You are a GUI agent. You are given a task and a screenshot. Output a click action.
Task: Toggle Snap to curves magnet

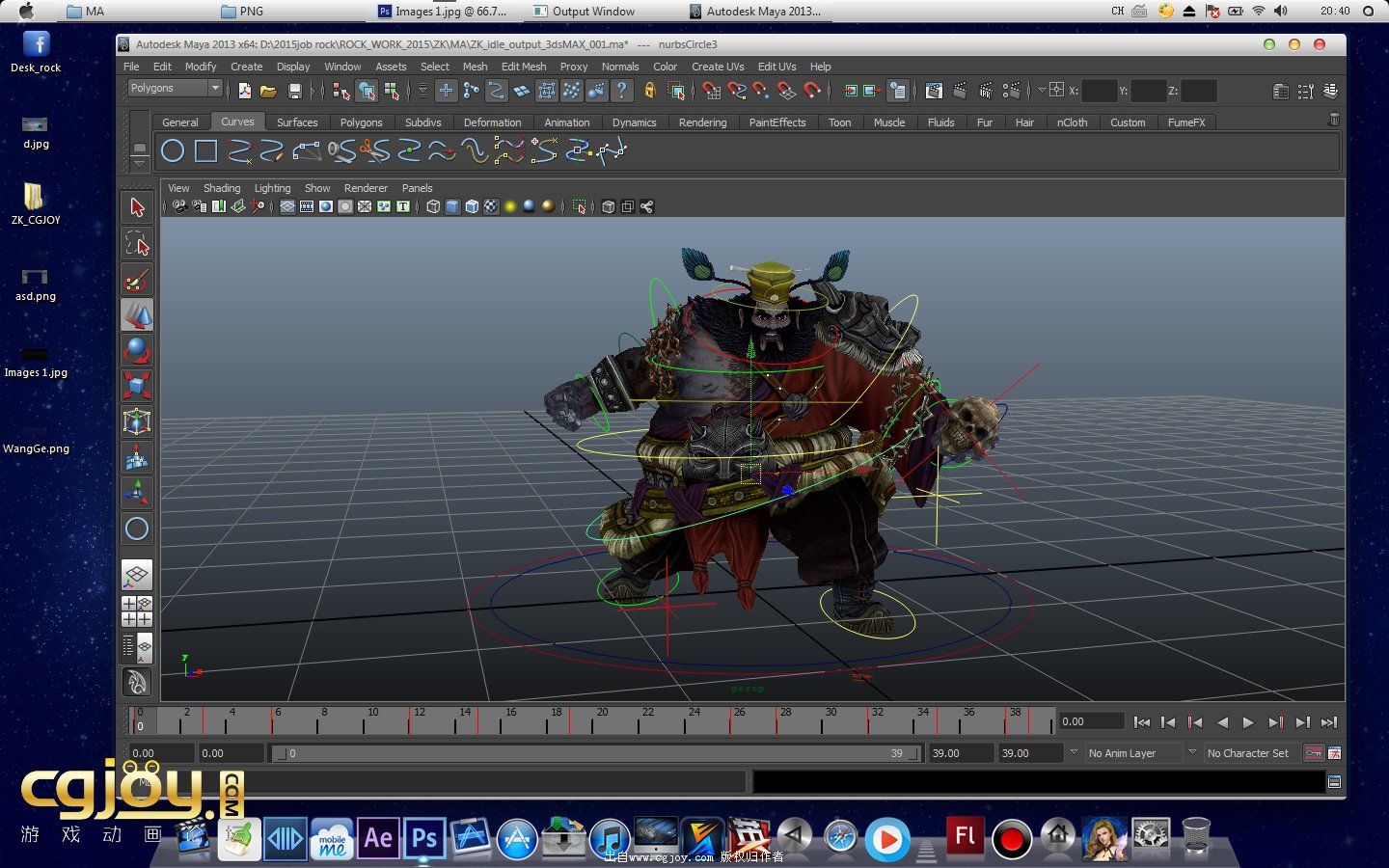click(x=737, y=91)
